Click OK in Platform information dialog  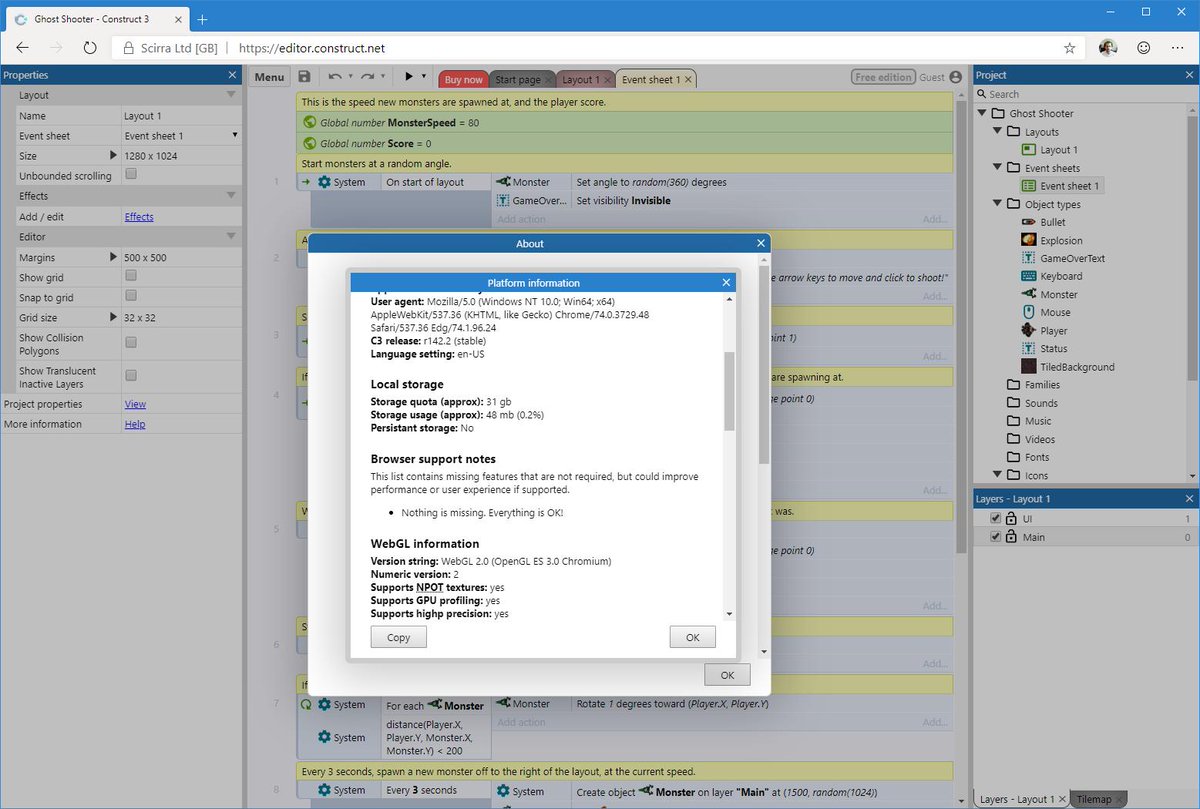pos(692,637)
